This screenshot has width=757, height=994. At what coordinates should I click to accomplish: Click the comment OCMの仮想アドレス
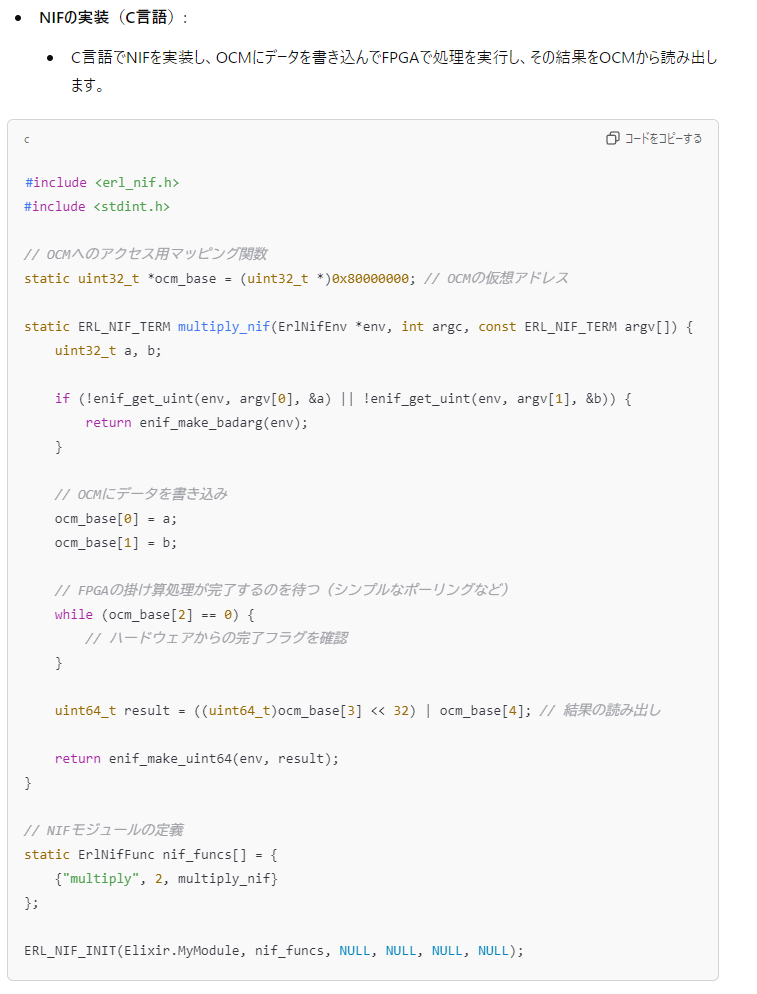pos(496,278)
